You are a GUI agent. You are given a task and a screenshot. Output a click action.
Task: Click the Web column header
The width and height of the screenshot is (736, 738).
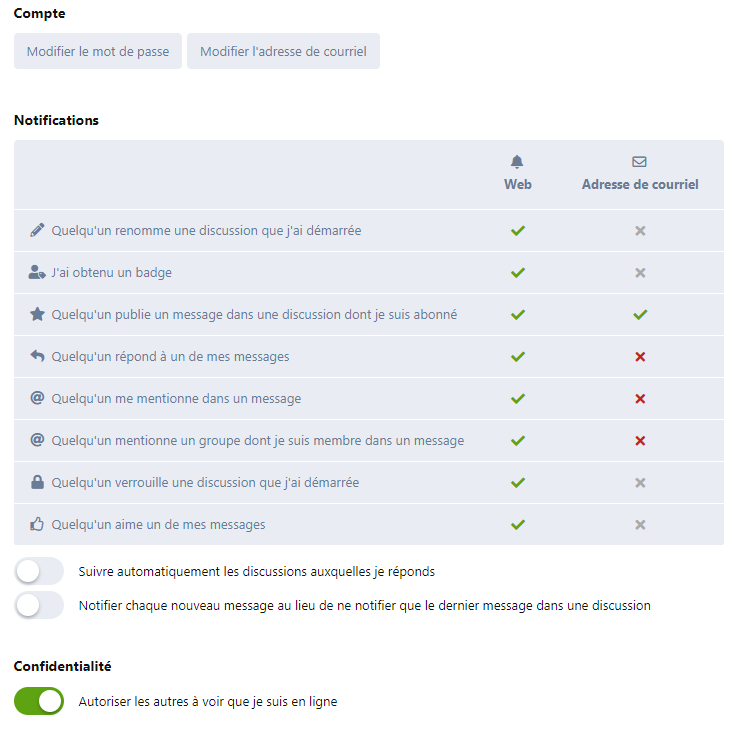coord(518,184)
